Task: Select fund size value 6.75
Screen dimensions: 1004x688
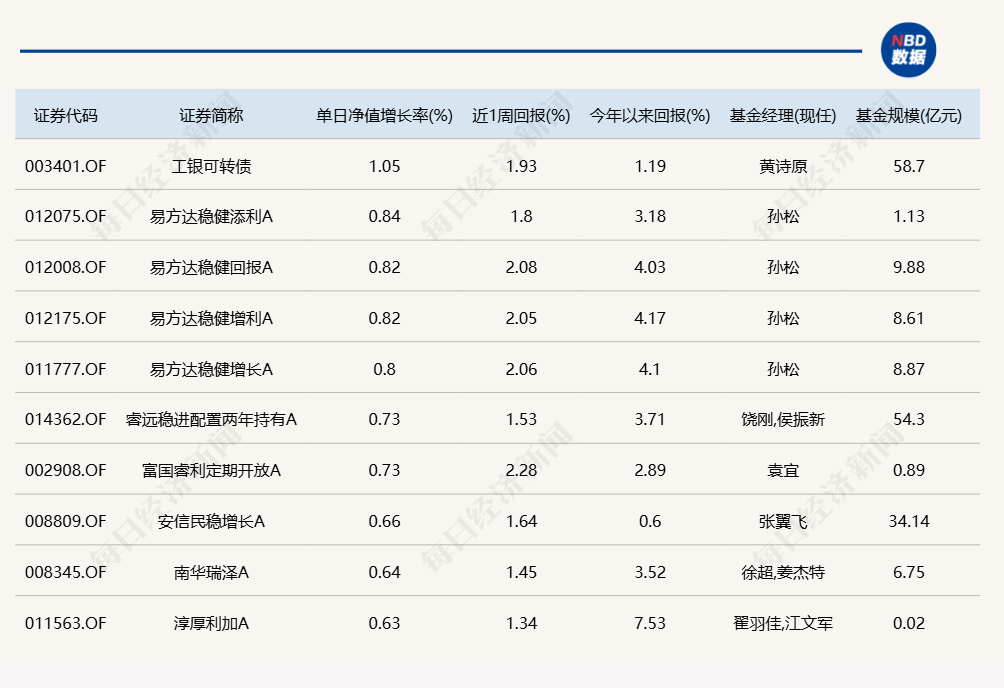Action: 909,572
